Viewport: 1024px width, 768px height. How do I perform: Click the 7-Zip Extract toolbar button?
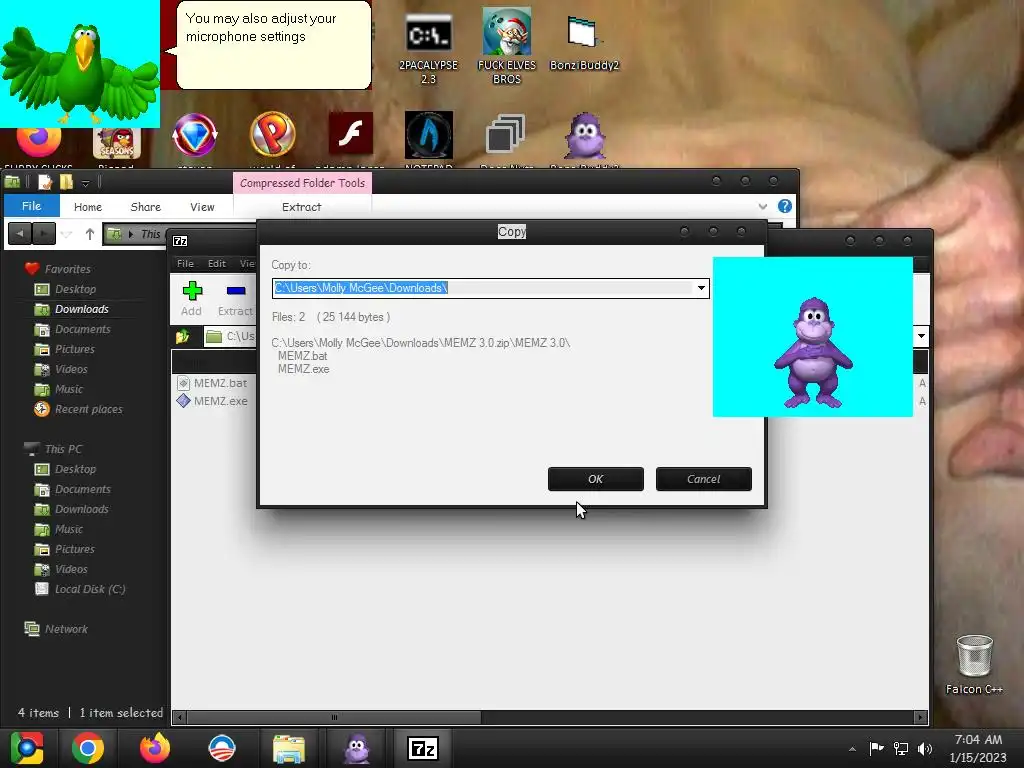point(235,298)
